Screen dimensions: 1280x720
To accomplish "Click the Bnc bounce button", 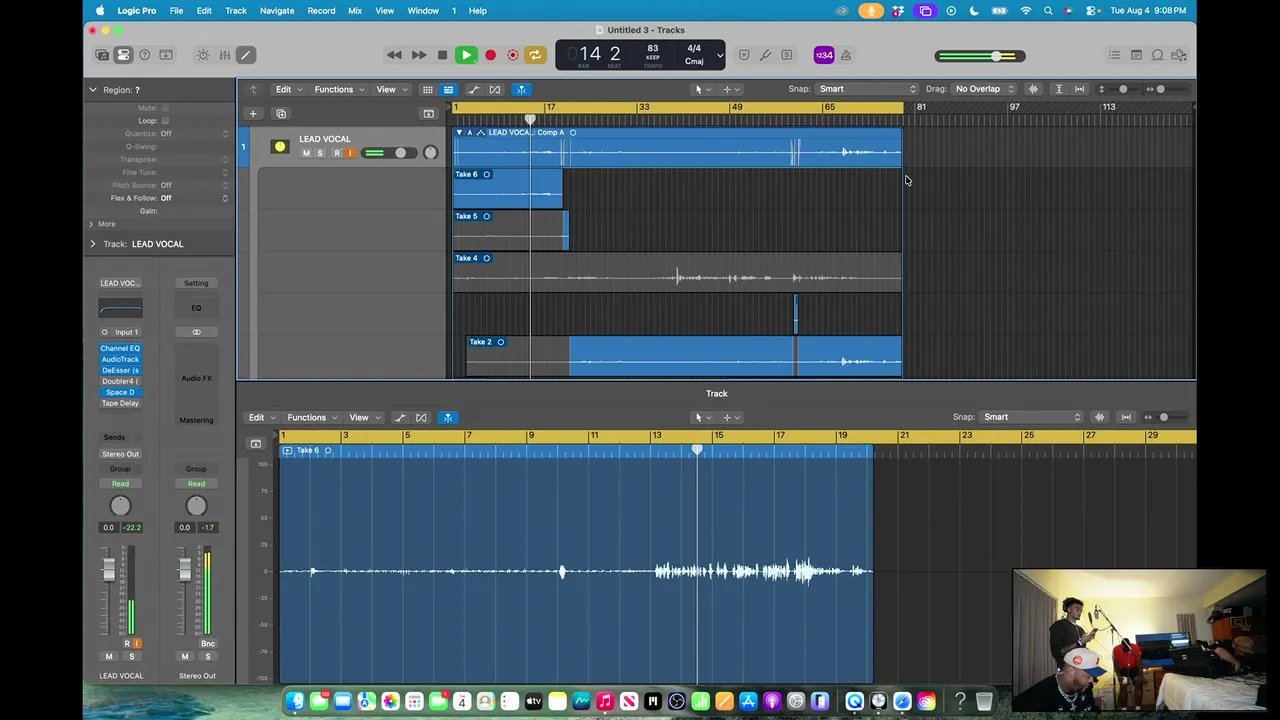I will (x=208, y=643).
